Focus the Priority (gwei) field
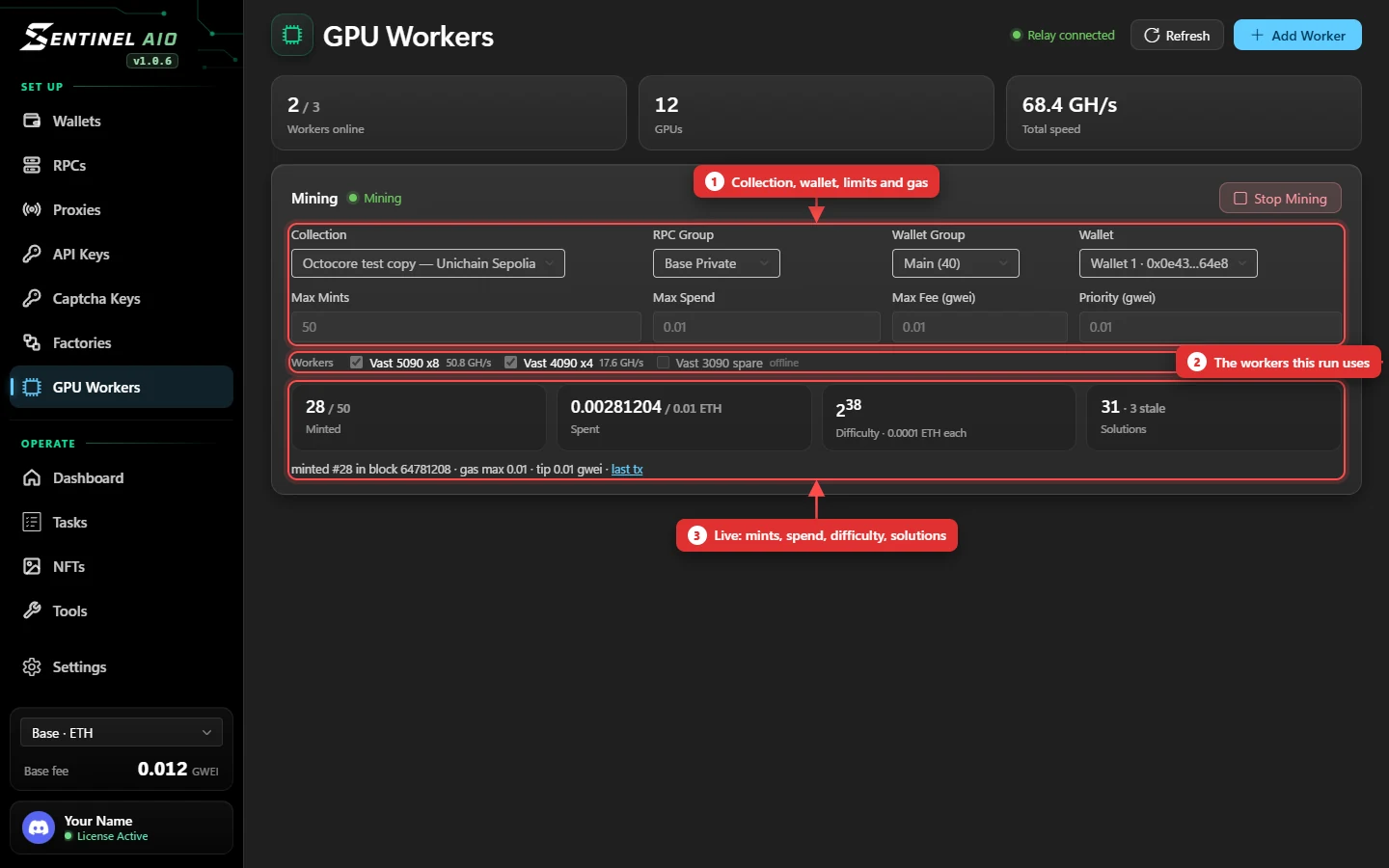Viewport: 1389px width, 868px height. (1210, 327)
